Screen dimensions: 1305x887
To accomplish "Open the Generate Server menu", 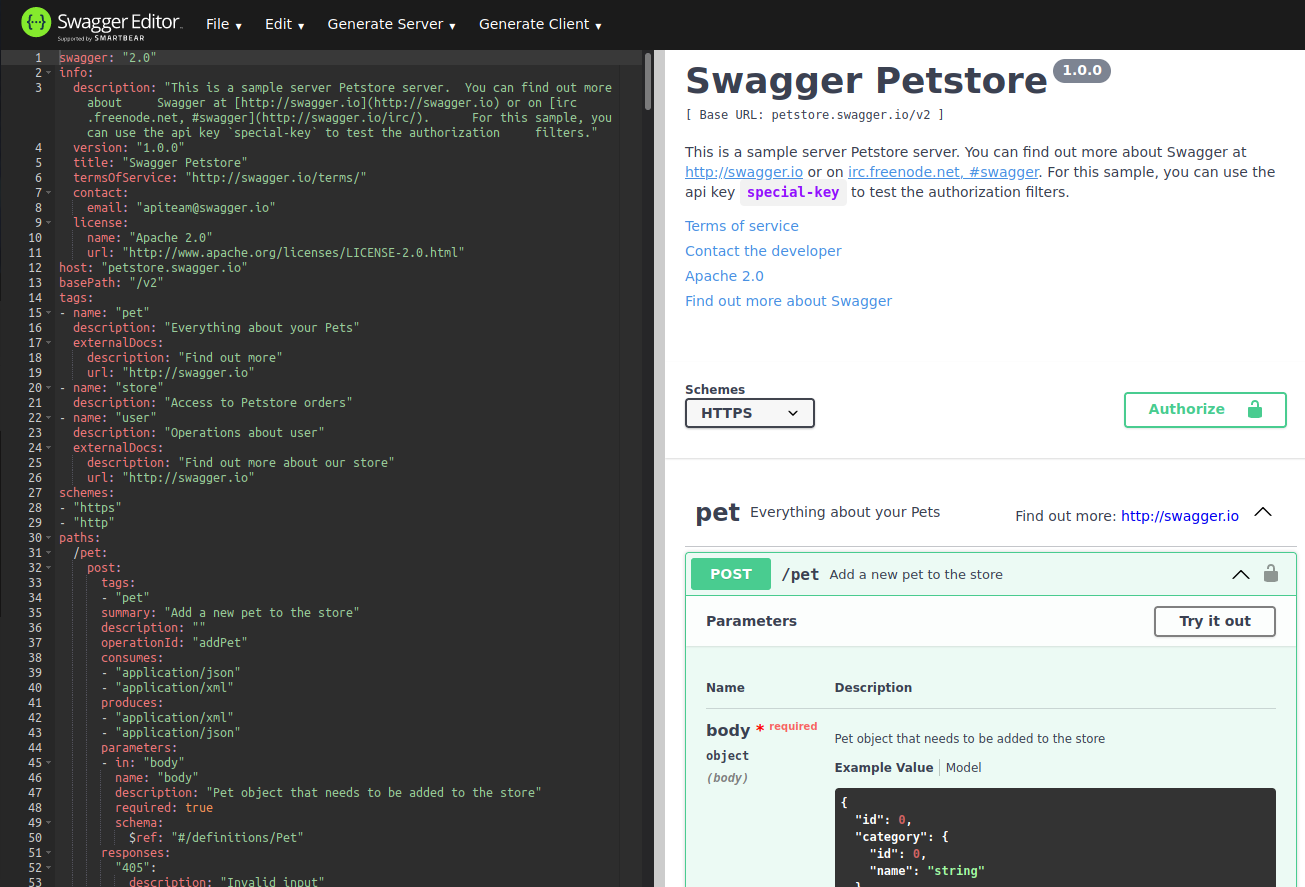I will coord(384,24).
